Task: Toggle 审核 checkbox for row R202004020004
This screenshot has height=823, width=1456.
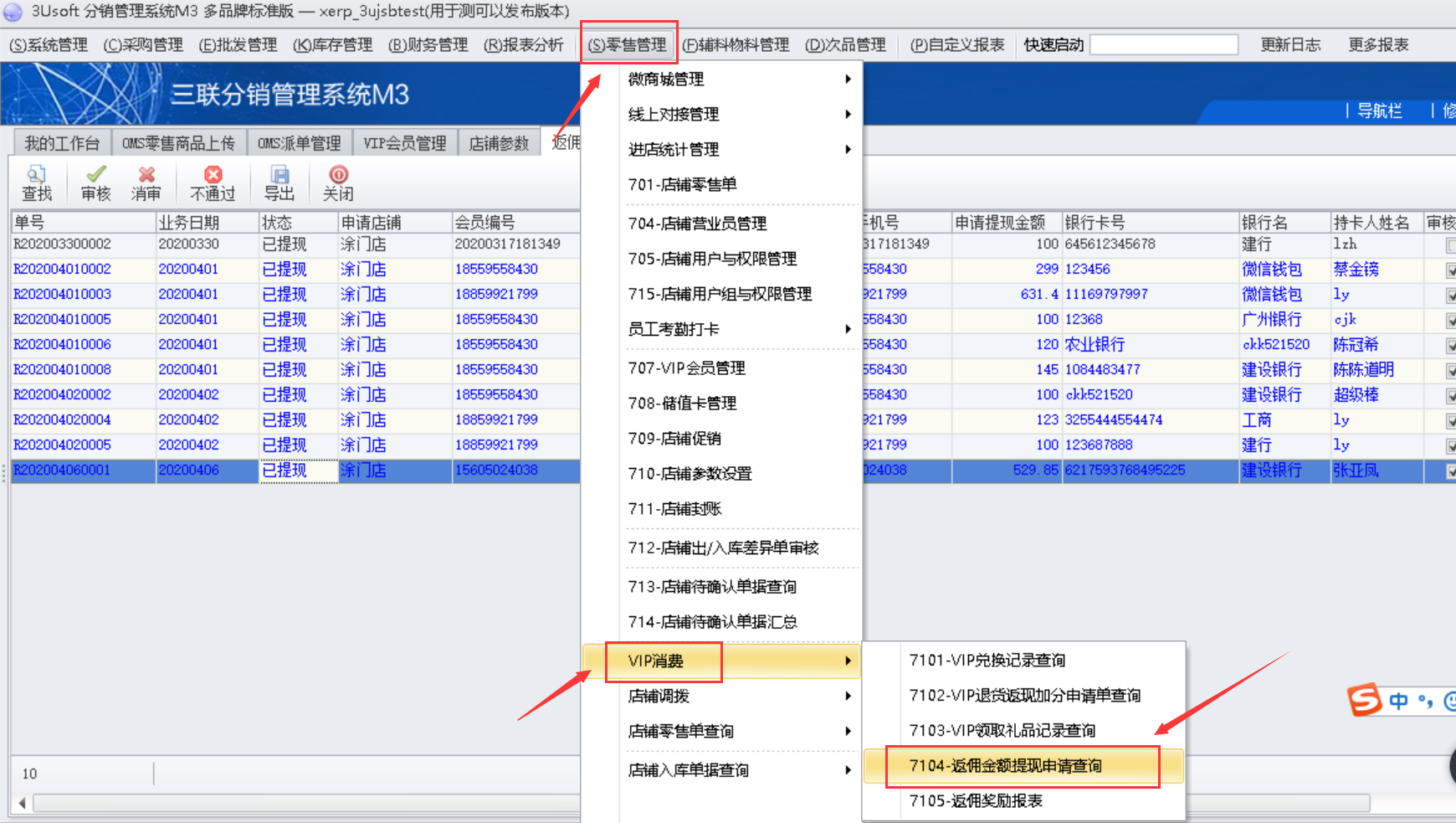Action: tap(1451, 421)
